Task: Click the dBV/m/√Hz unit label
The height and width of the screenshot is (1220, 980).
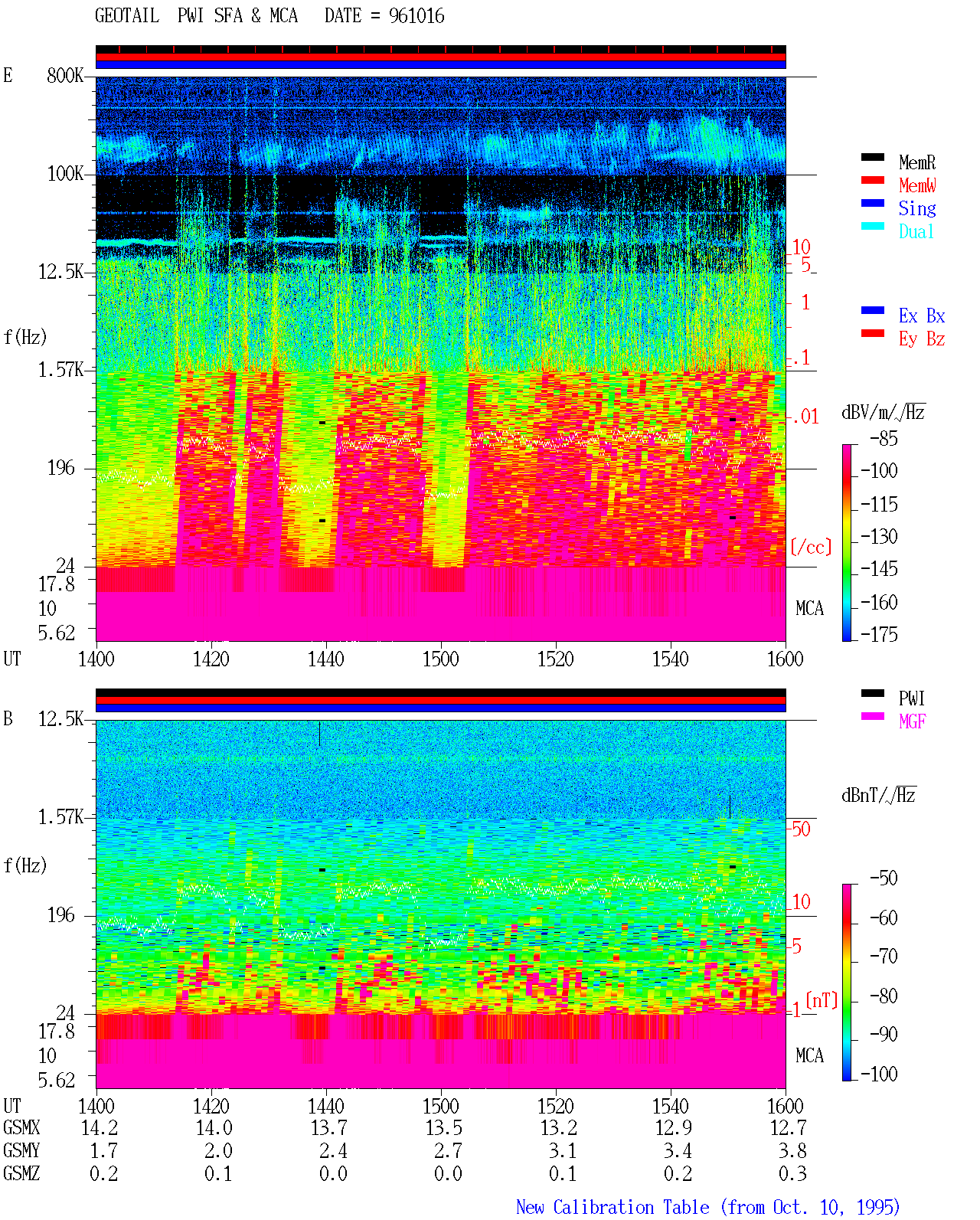Action: point(884,413)
